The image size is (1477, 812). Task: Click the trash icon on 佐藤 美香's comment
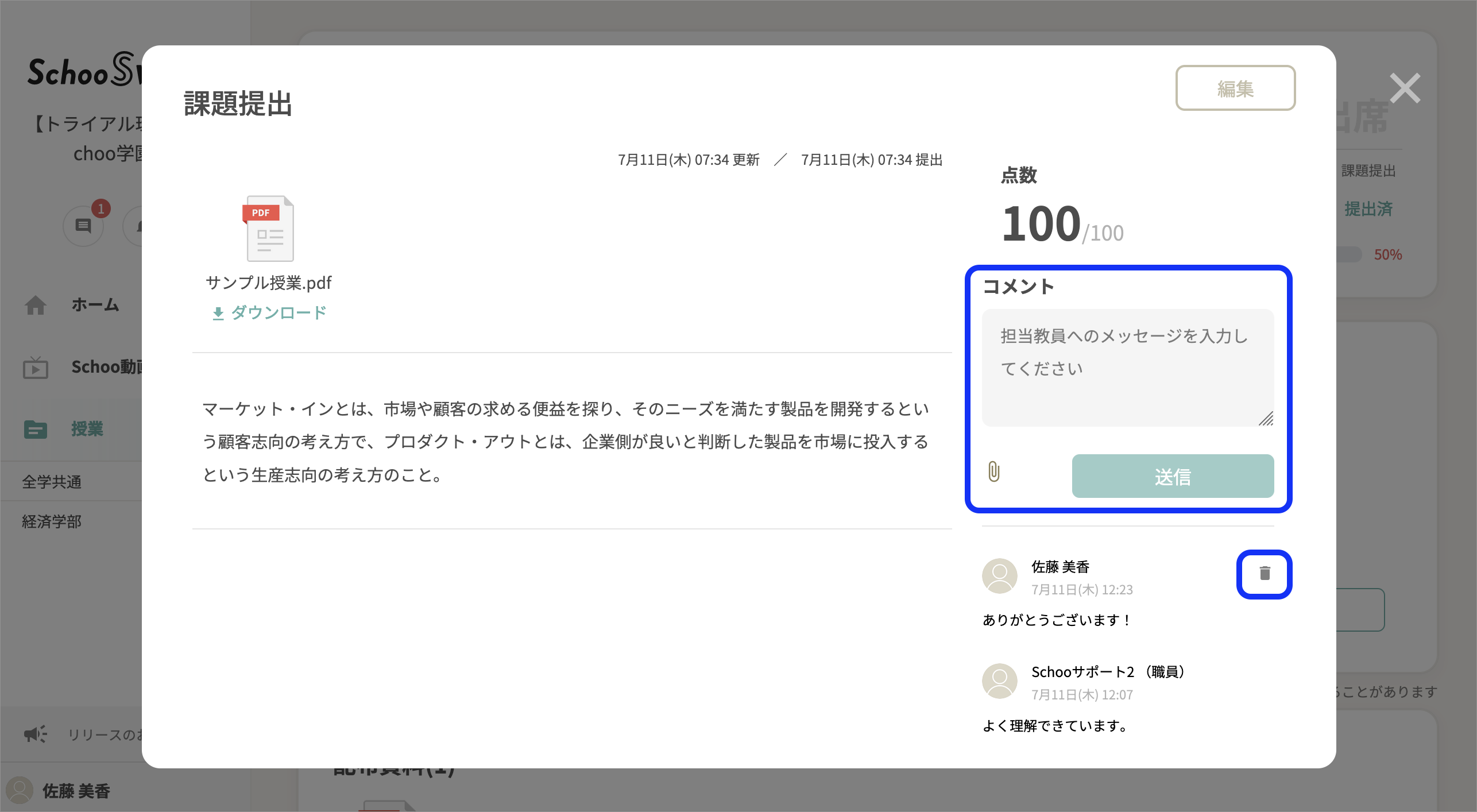coord(1265,573)
